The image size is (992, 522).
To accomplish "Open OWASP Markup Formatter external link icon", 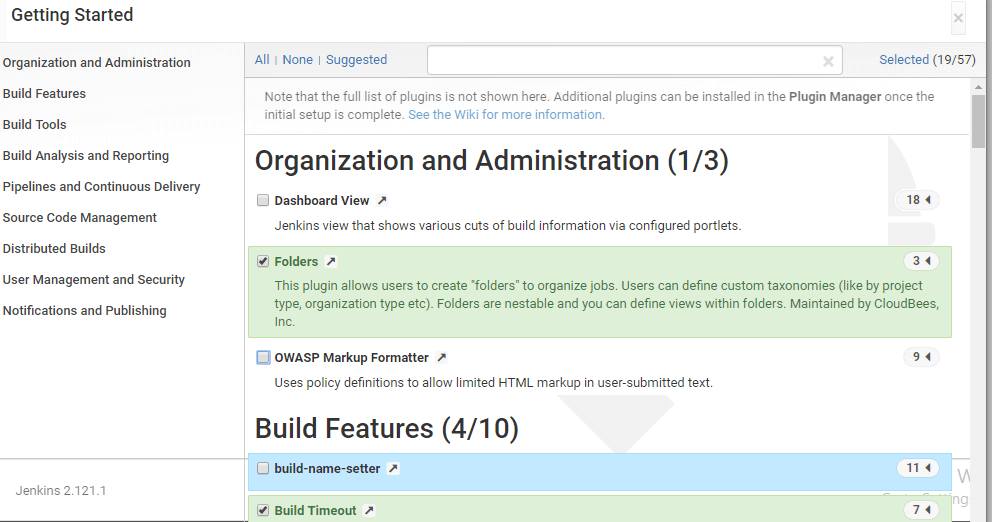I will click(x=442, y=358).
